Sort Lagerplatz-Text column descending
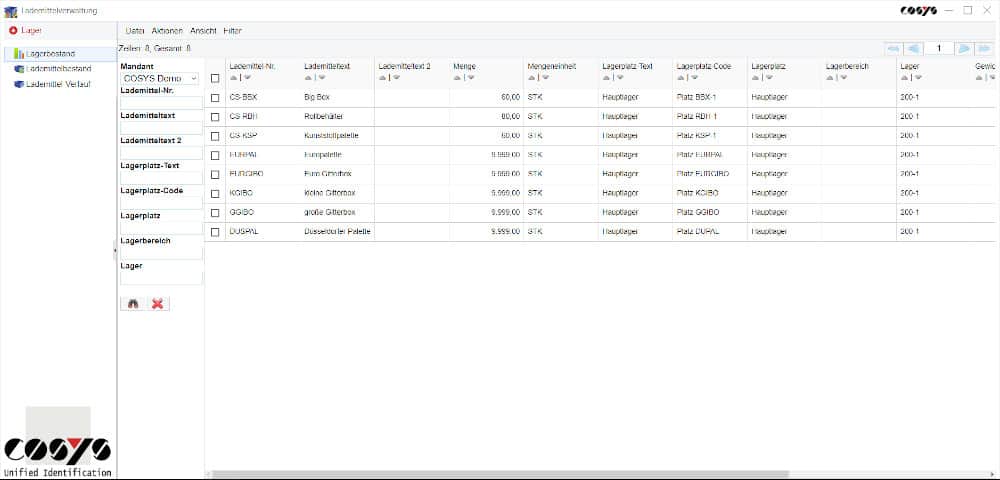 click(x=620, y=78)
